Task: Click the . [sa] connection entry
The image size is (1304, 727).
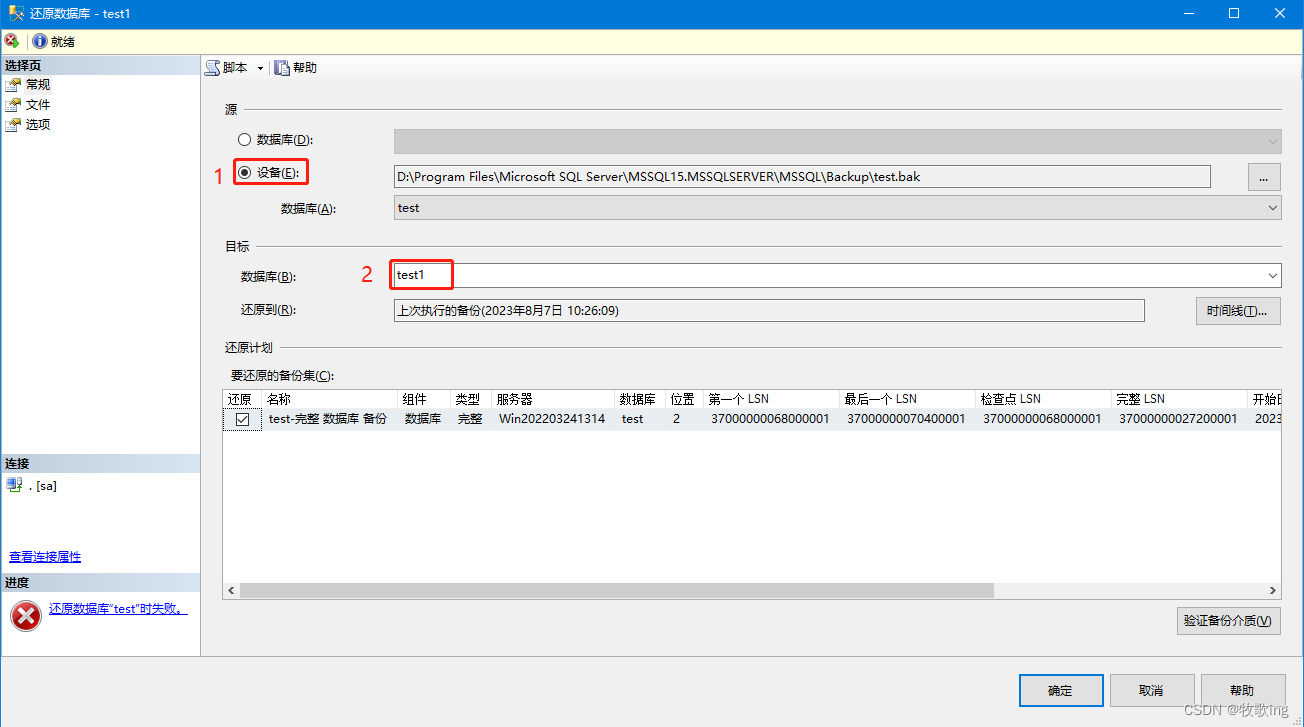Action: 42,486
